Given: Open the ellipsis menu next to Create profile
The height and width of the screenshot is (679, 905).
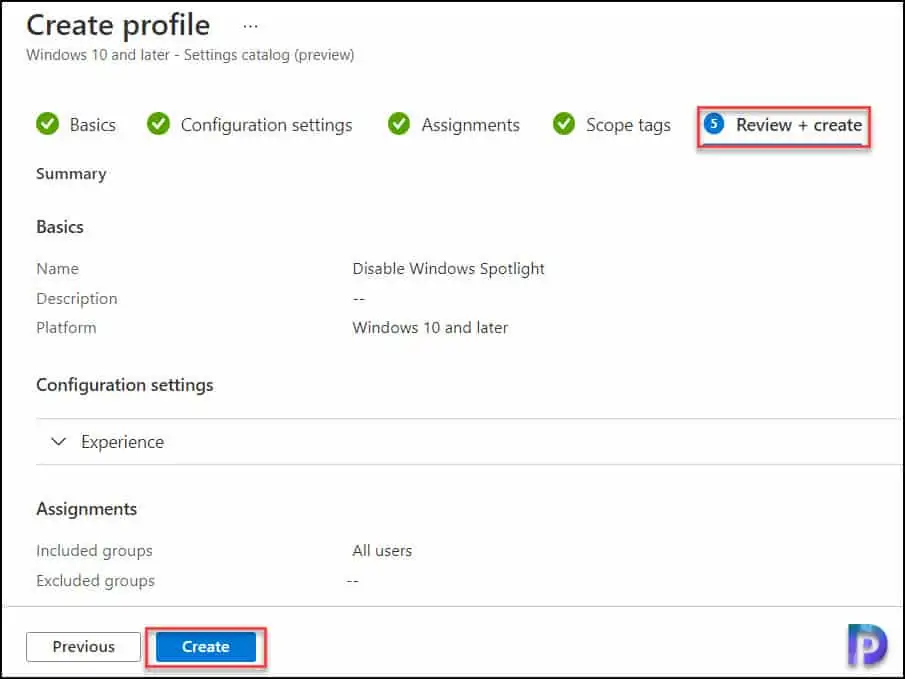Looking at the screenshot, I should point(250,26).
